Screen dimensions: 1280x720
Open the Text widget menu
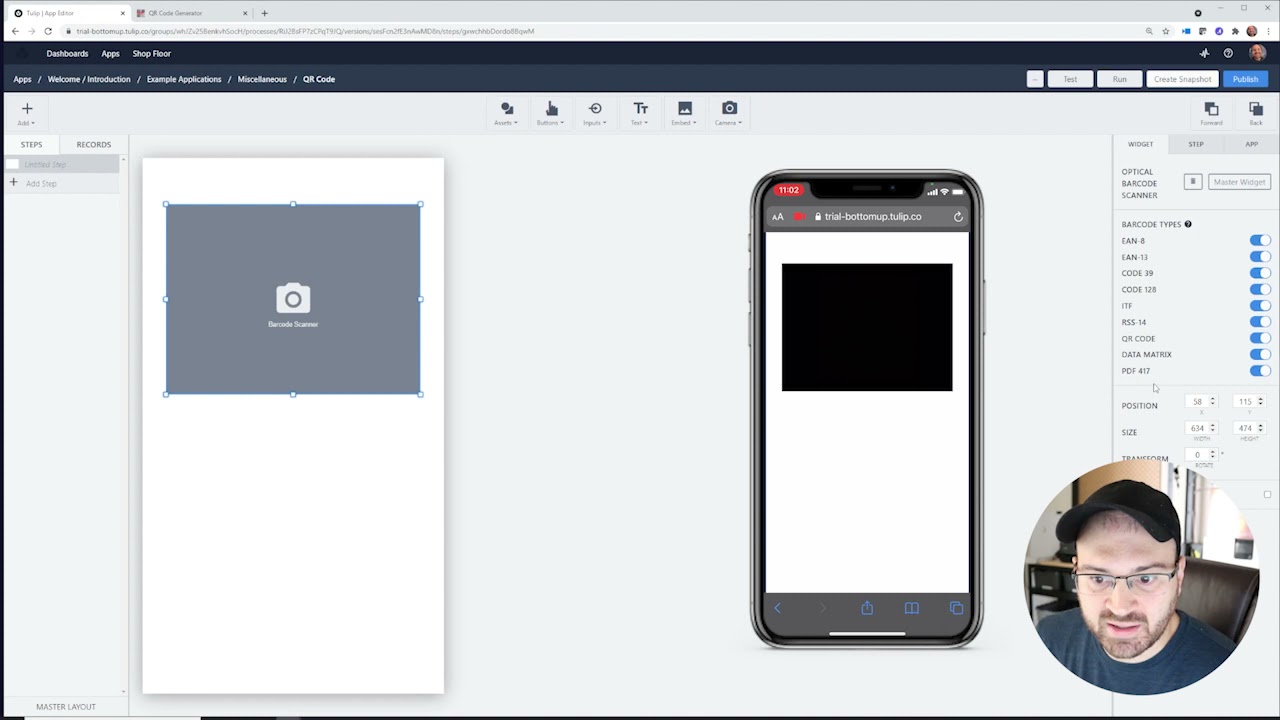640,113
